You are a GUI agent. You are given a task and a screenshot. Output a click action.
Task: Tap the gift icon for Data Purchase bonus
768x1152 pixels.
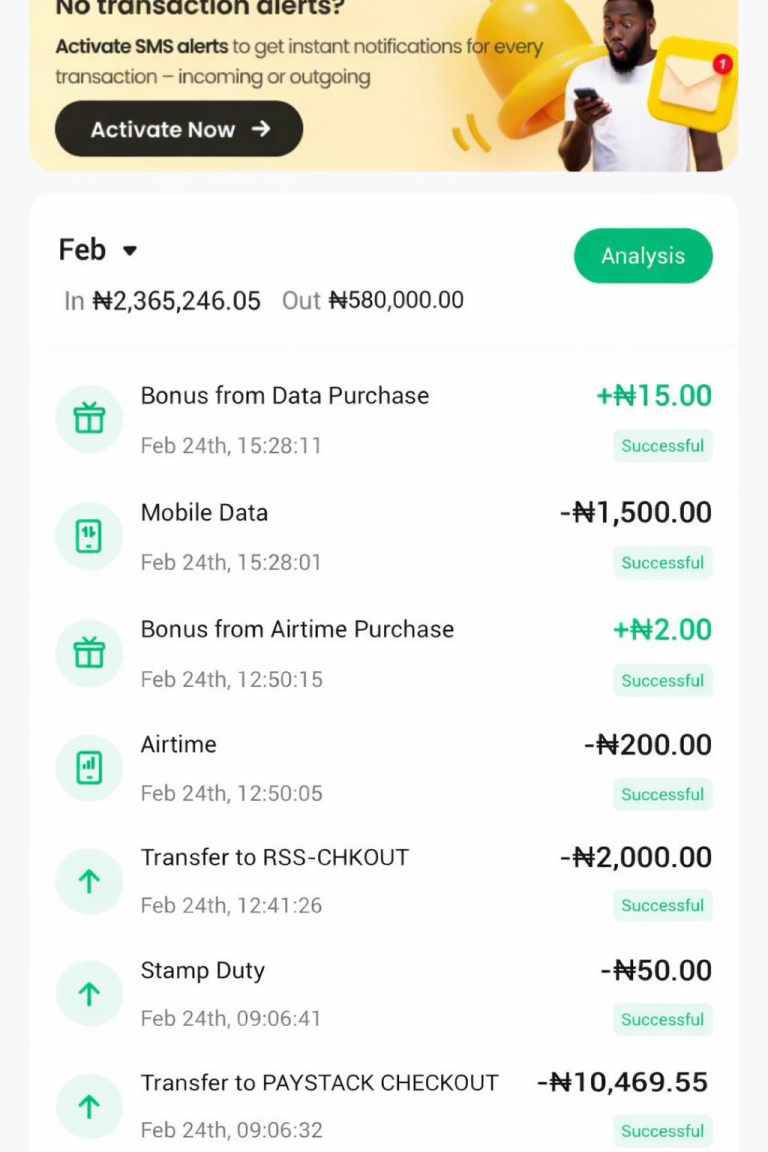point(89,419)
